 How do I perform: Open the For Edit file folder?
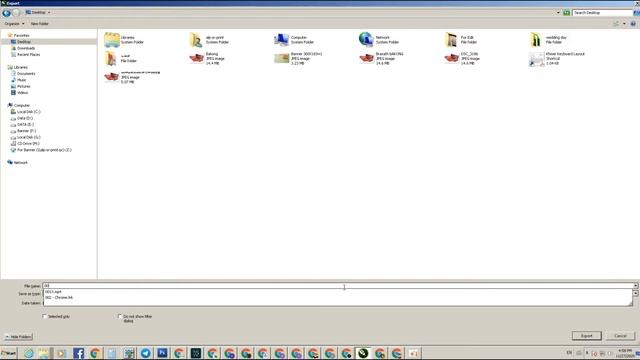point(451,40)
